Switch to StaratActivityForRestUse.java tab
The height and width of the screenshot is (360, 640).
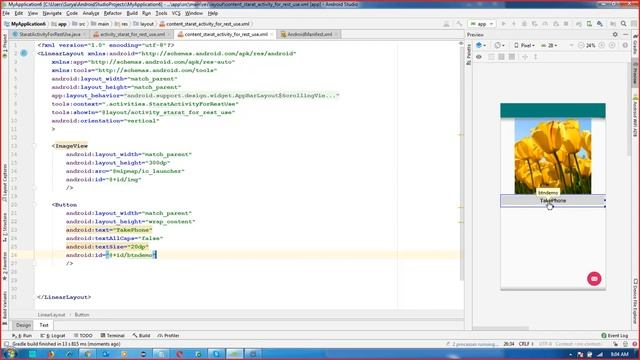coord(49,35)
